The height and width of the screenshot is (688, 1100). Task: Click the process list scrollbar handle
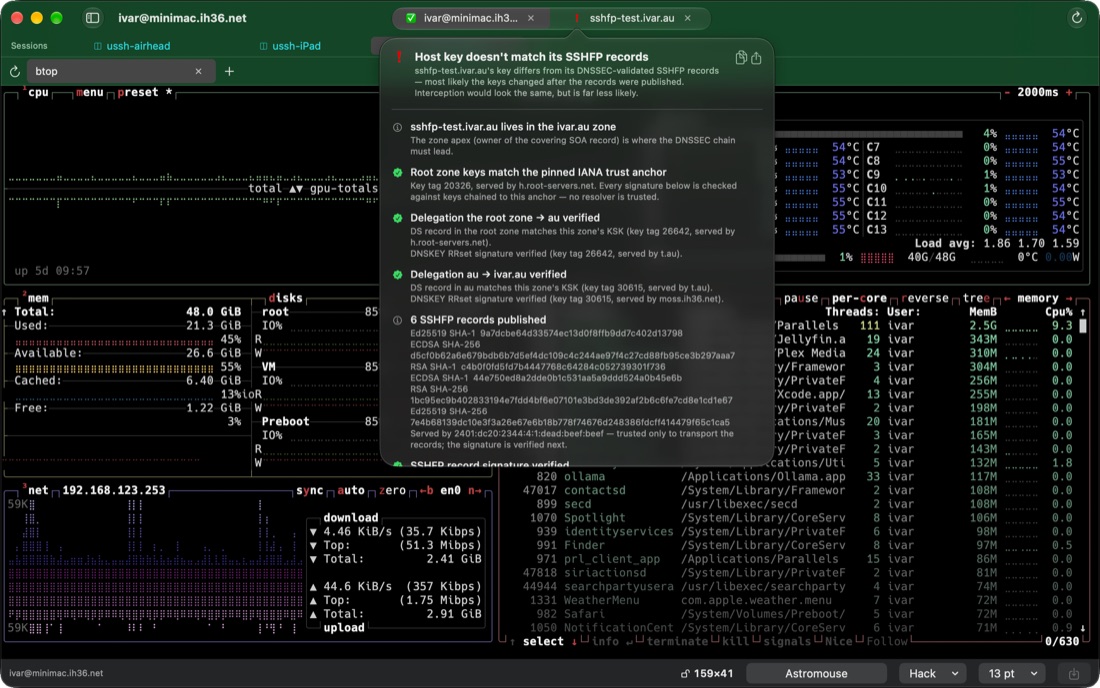(1082, 326)
